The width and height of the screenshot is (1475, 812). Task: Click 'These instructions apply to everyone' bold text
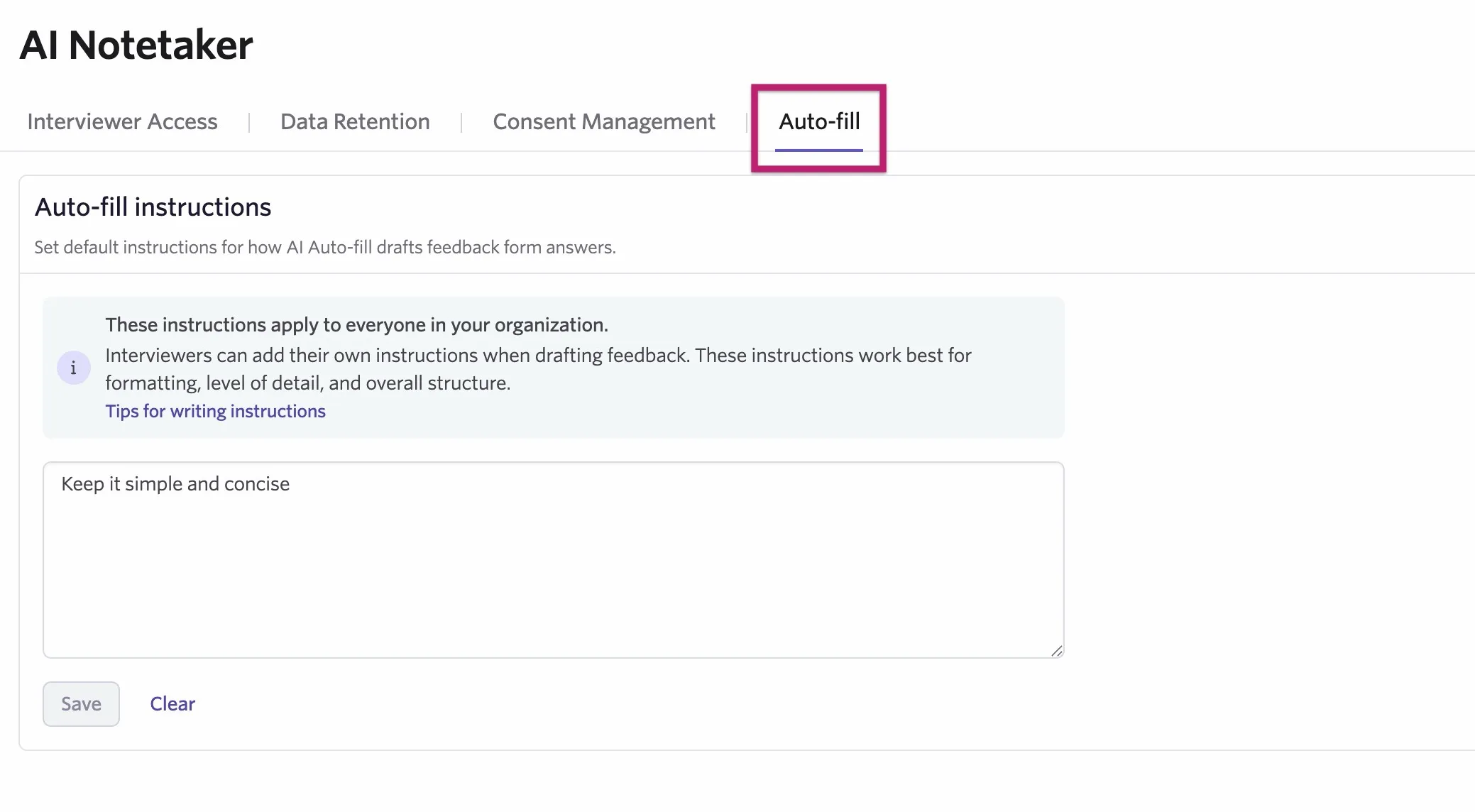tap(356, 324)
